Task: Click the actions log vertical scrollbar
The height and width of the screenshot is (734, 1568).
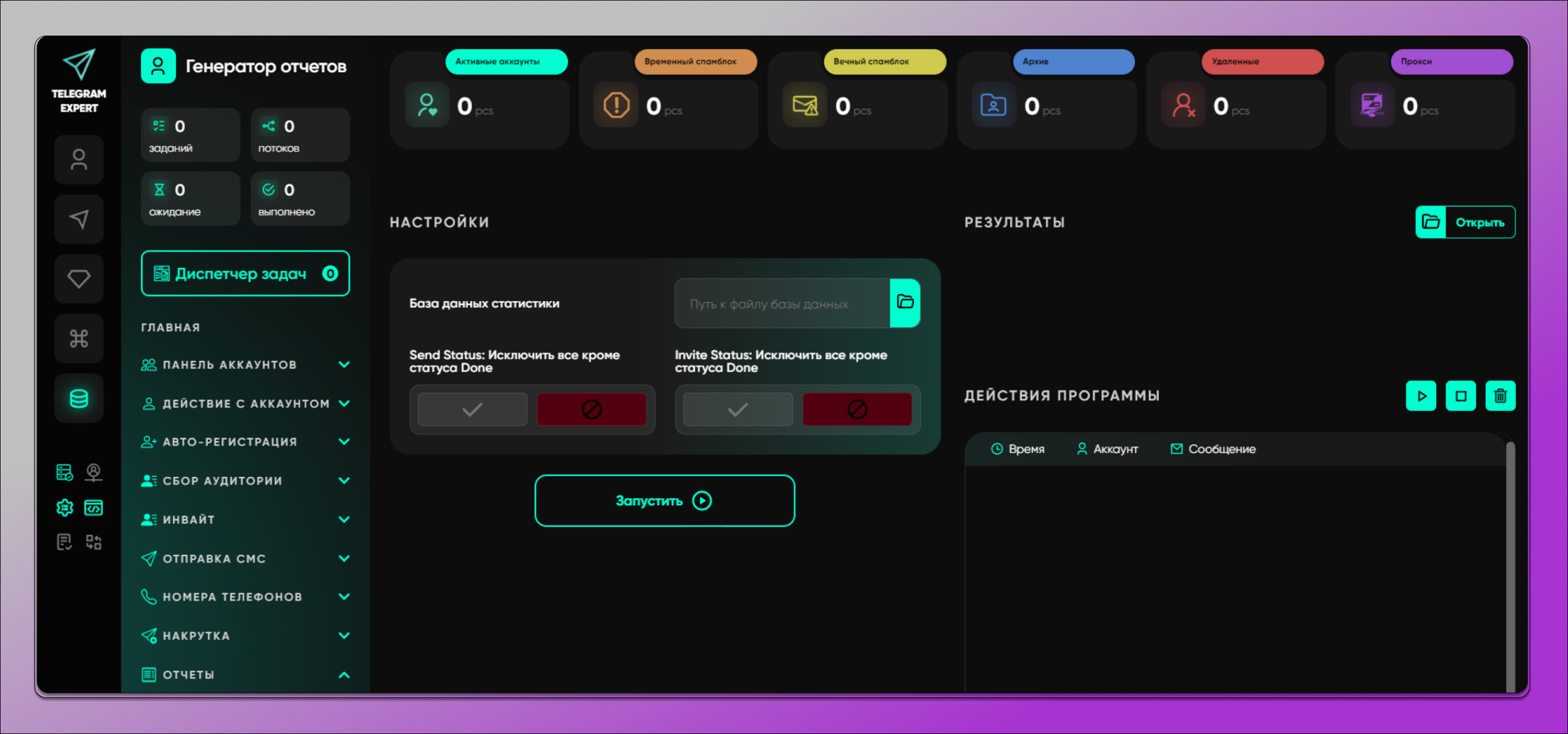Action: coord(1510,566)
